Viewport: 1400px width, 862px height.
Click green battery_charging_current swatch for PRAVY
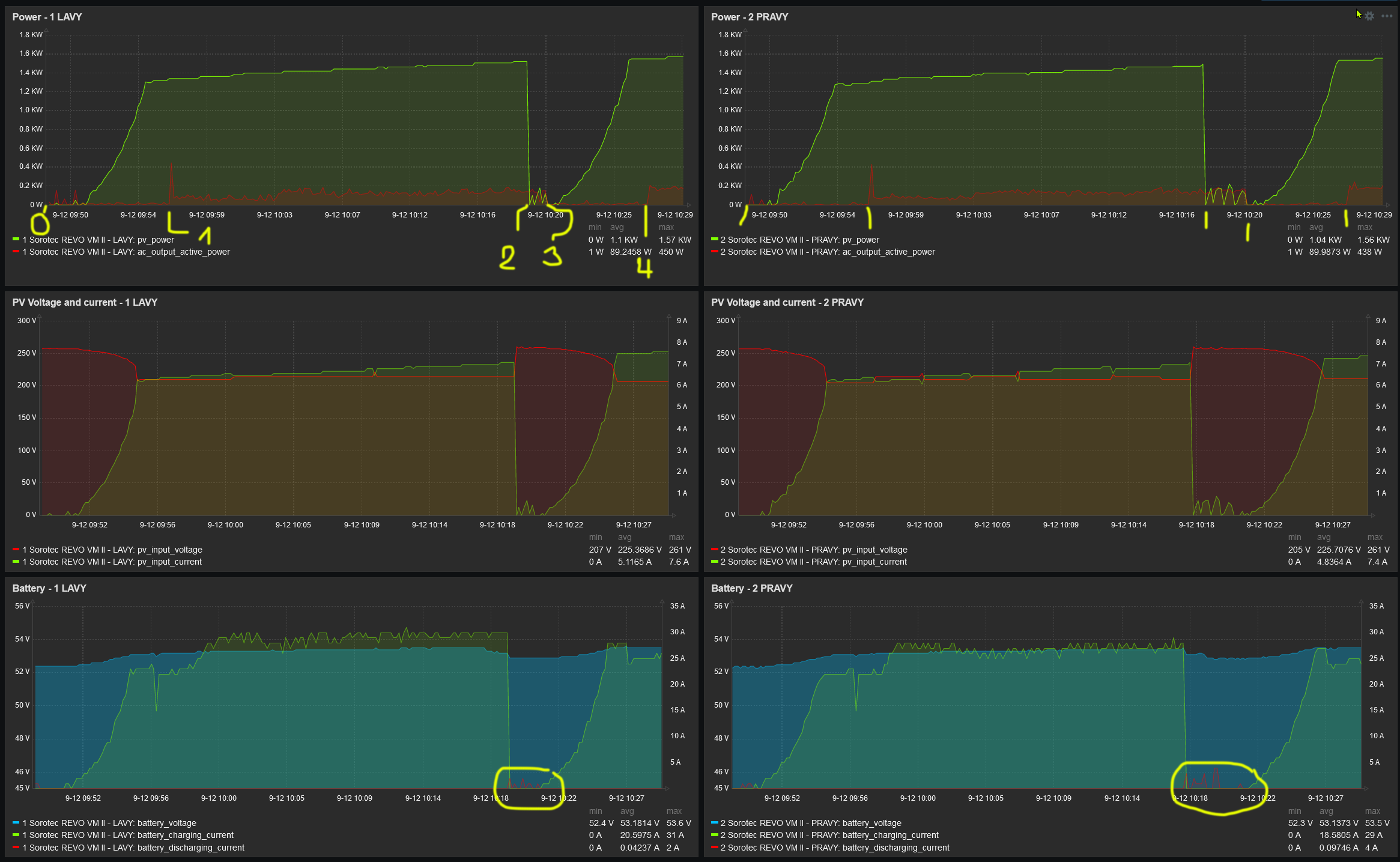[x=715, y=835]
